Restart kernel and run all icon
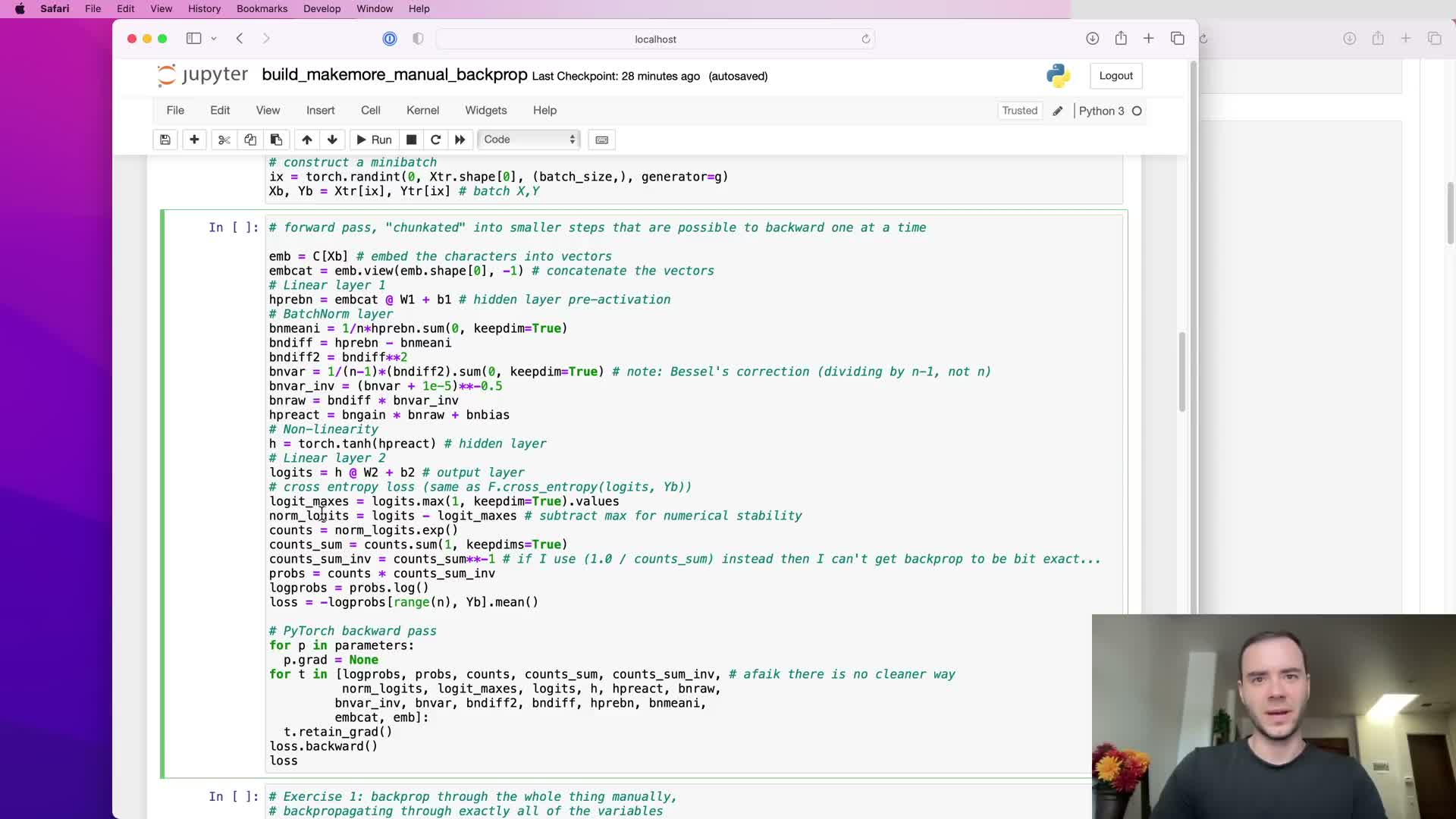The image size is (1456, 819). click(x=460, y=140)
